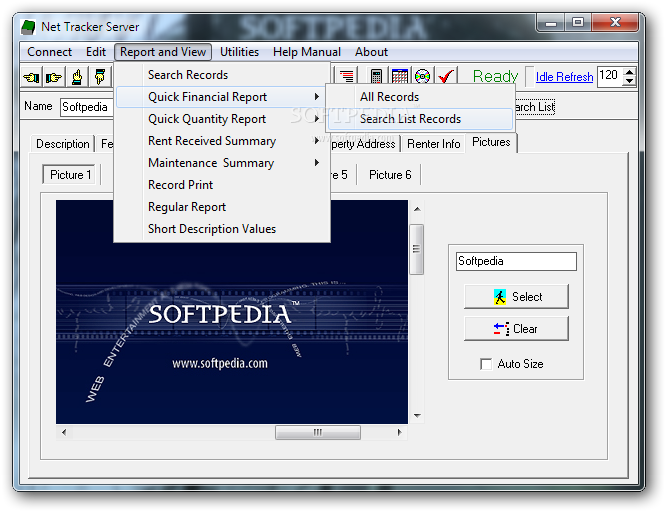Click the red indented lines toolbar icon
This screenshot has width=666, height=512.
click(x=347, y=76)
